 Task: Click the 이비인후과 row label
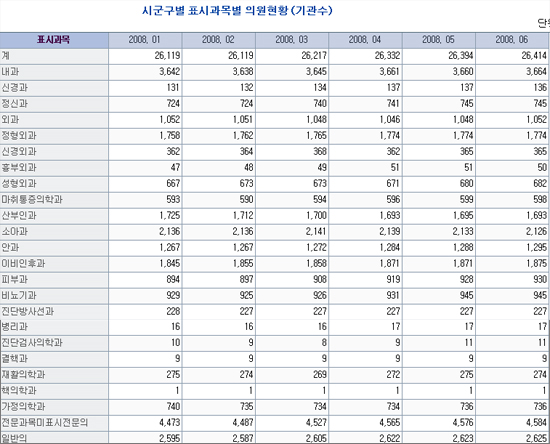[x=23, y=263]
